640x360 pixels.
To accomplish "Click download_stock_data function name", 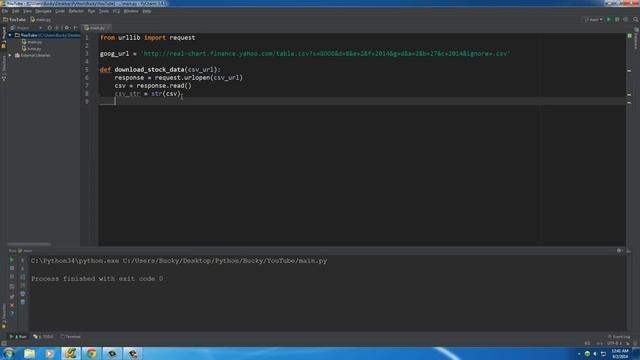I will click(x=149, y=69).
